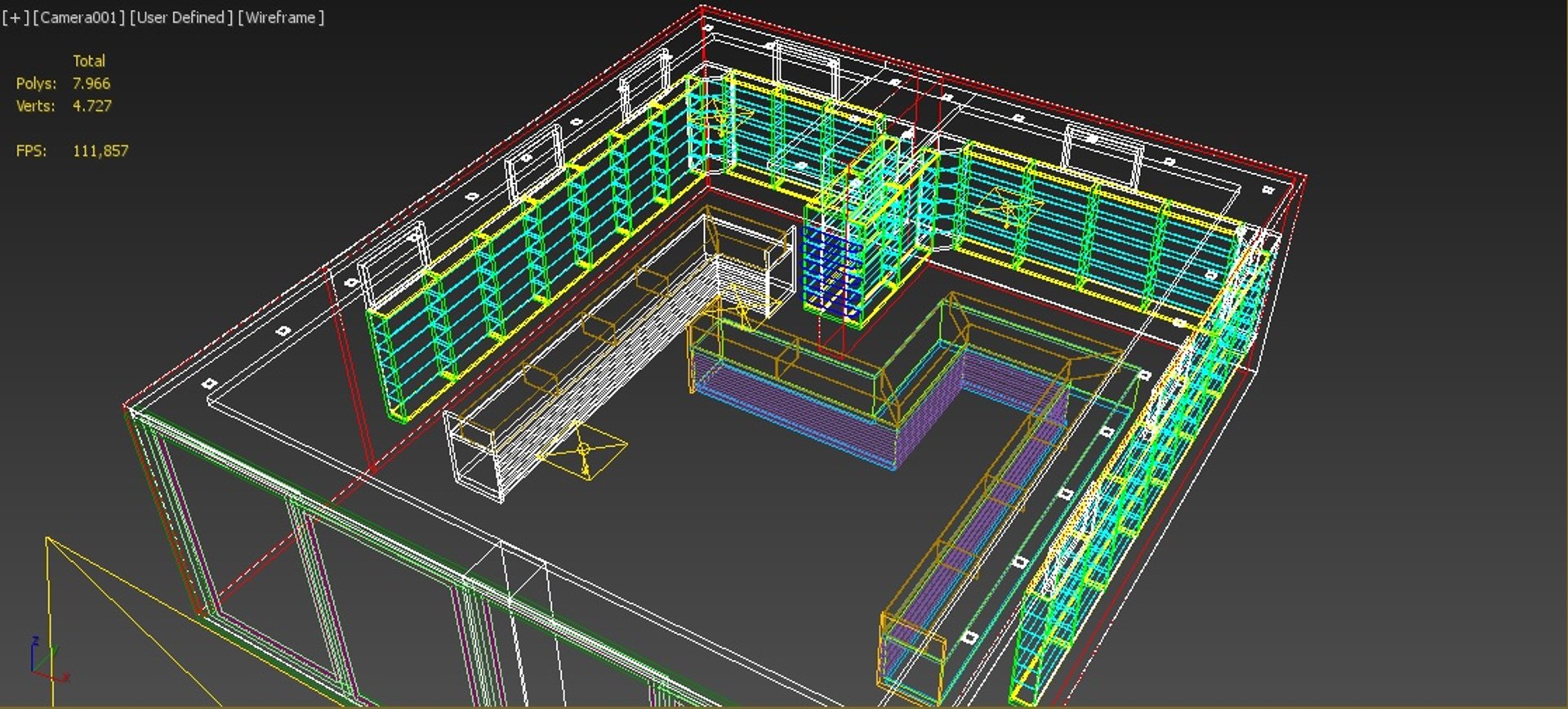
Task: Open the [+] viewport general menu
Action: [x=16, y=17]
